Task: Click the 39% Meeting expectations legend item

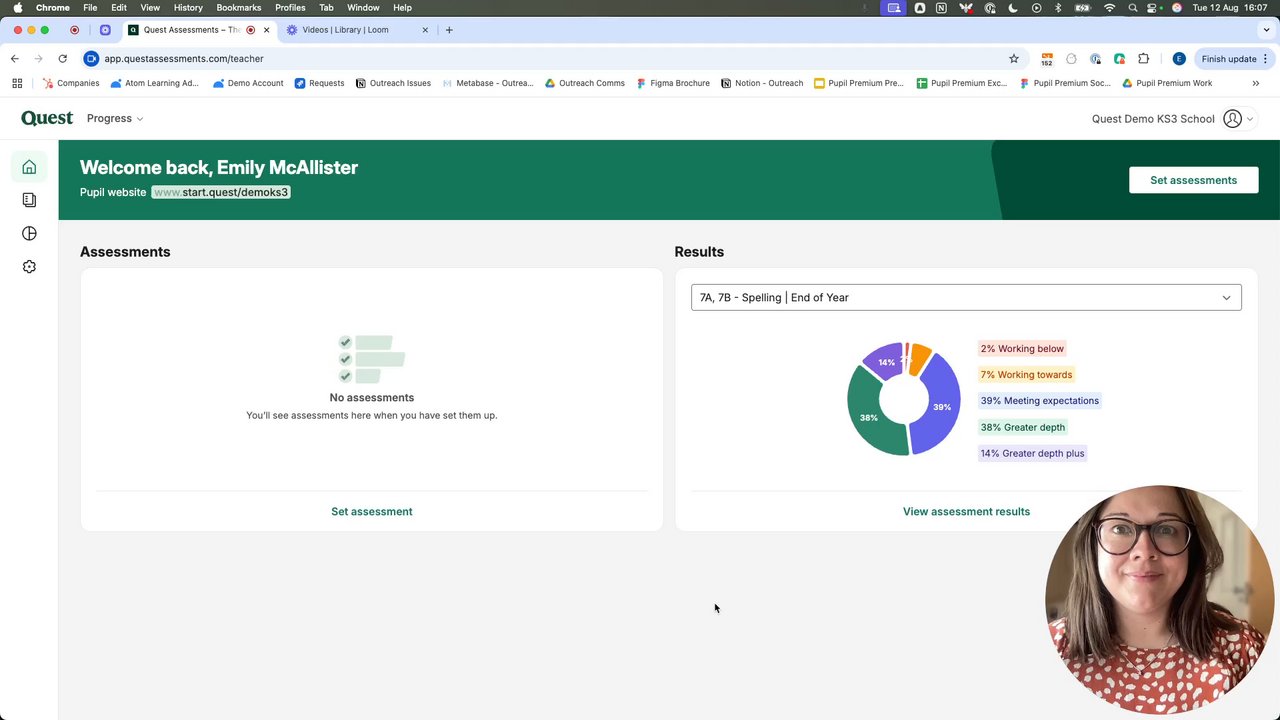Action: 1039,401
